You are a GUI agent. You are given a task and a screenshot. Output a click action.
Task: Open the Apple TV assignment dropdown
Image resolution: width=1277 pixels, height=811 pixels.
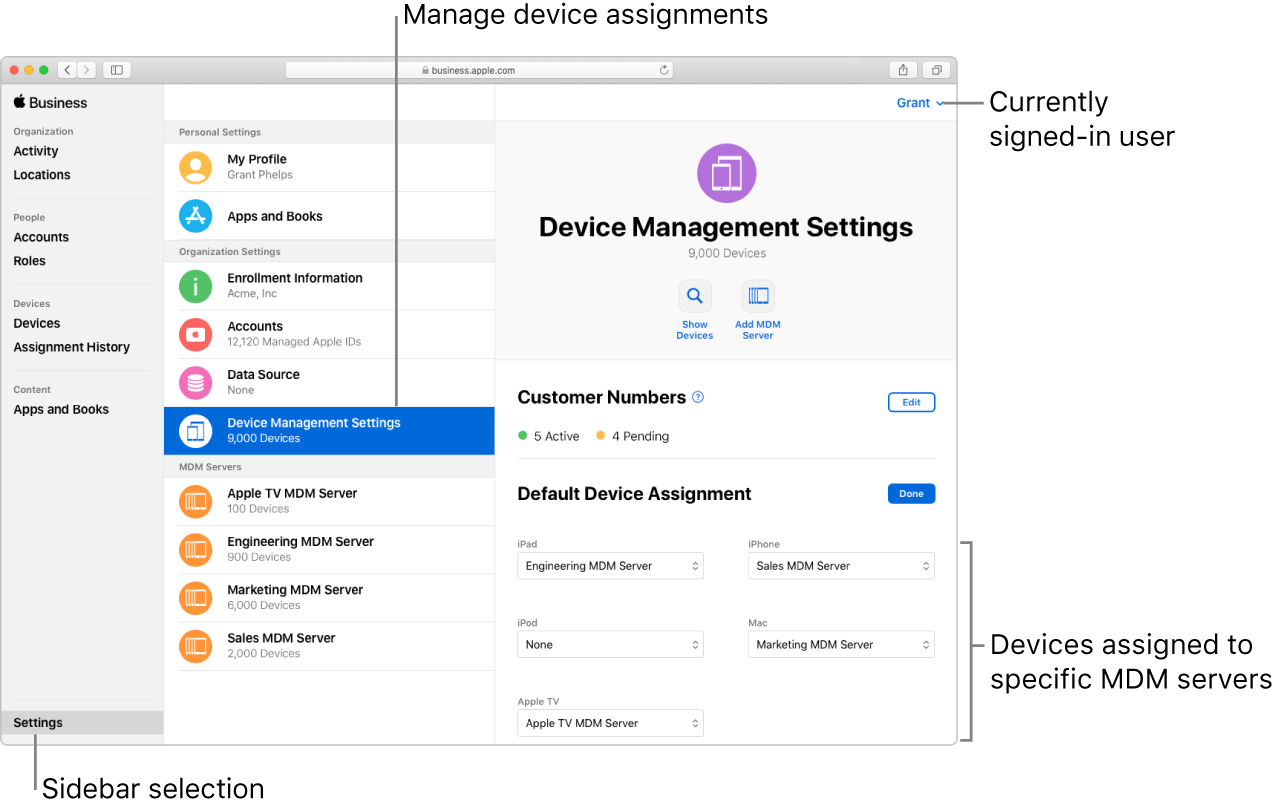pyautogui.click(x=610, y=722)
